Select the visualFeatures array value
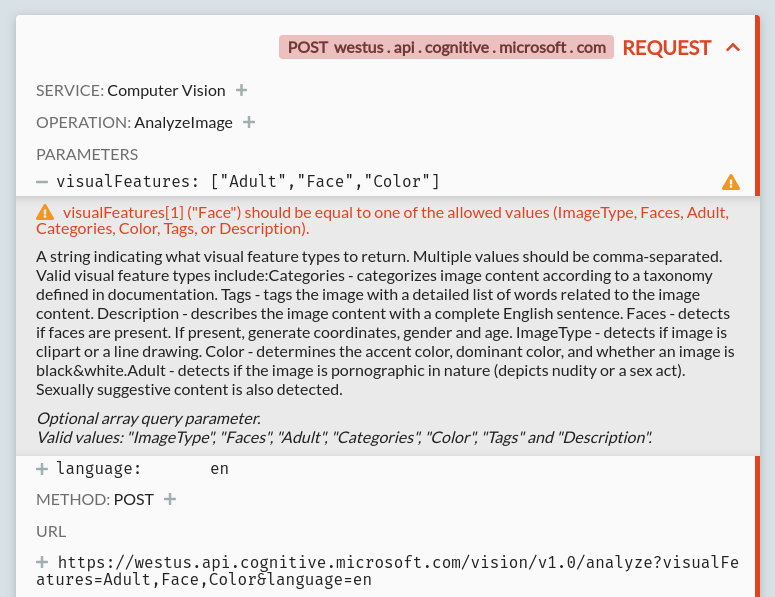The height and width of the screenshot is (597, 775). click(x=325, y=181)
